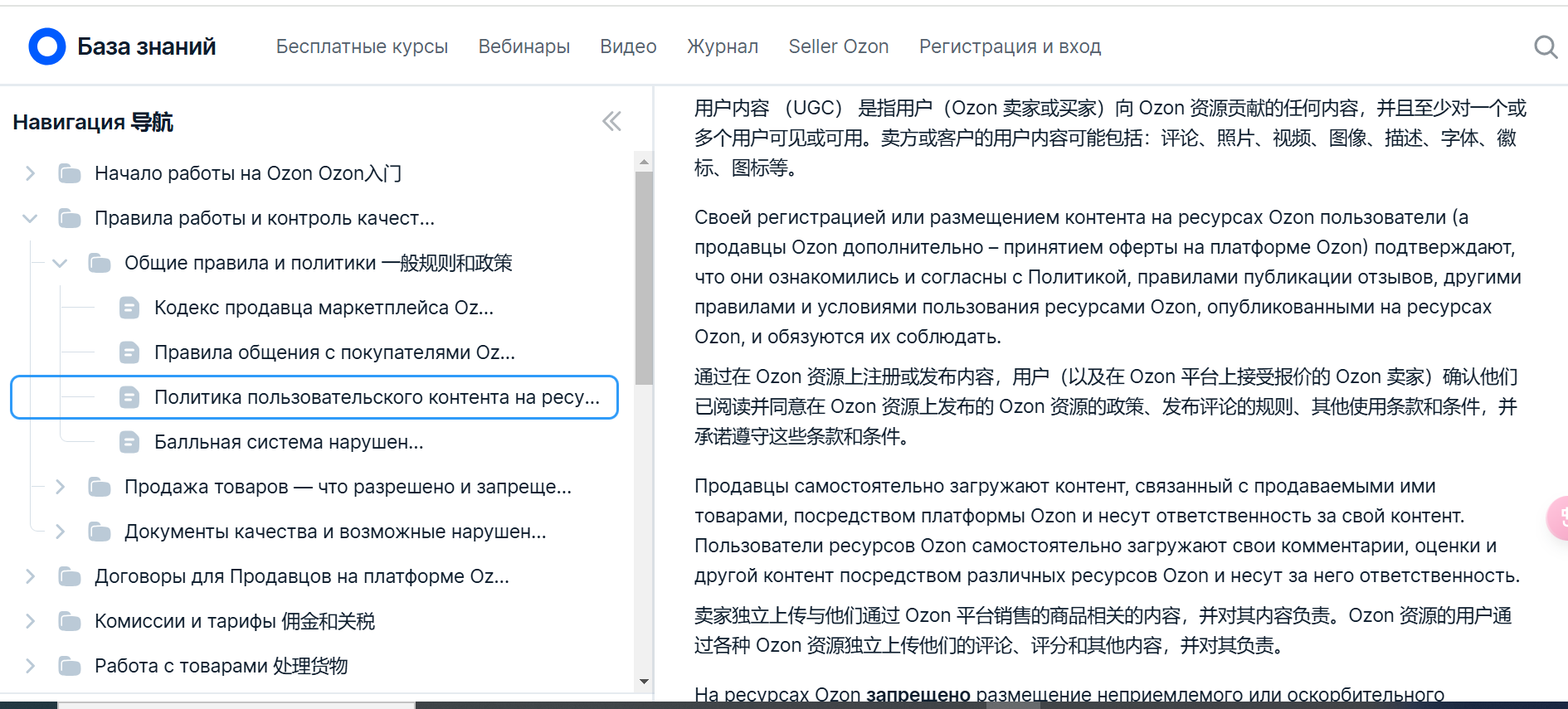Screen dimensions: 1568x709
Task: Click folder icon beside Комиссии и тарифы
Action: click(70, 621)
